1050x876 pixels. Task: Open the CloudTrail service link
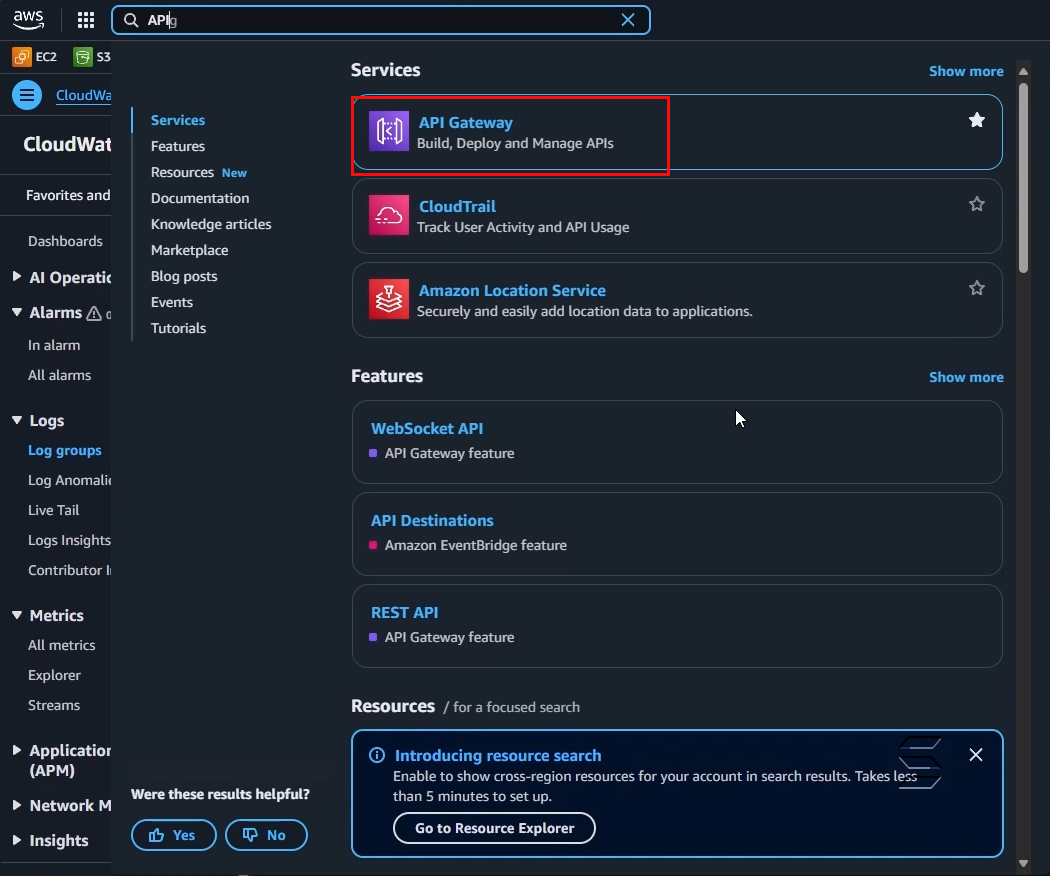click(x=457, y=206)
